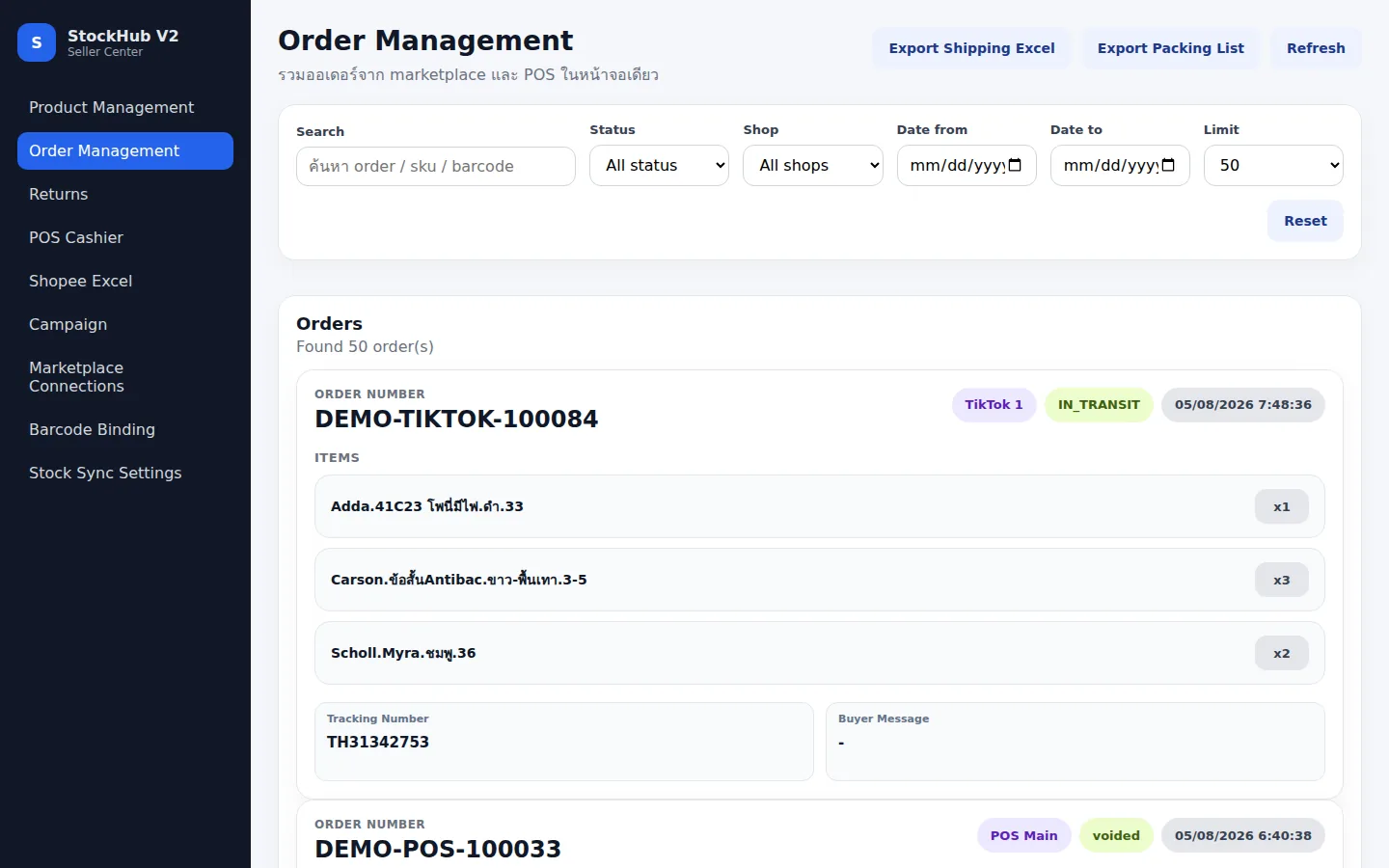Click the Seller Center subtitle
The image size is (1389, 868).
click(x=105, y=52)
